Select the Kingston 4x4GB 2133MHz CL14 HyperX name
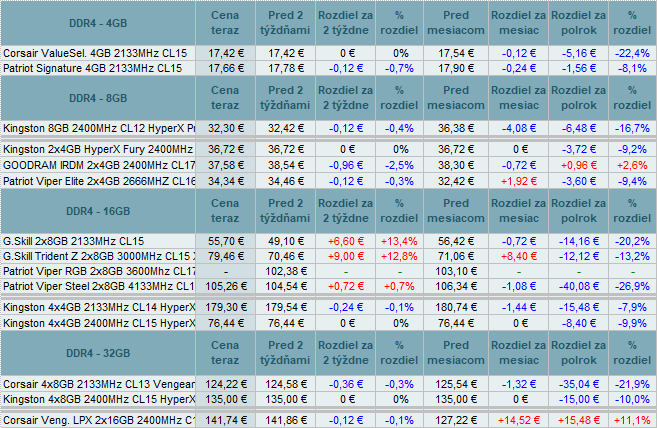This screenshot has width=657, height=428. pyautogui.click(x=99, y=307)
